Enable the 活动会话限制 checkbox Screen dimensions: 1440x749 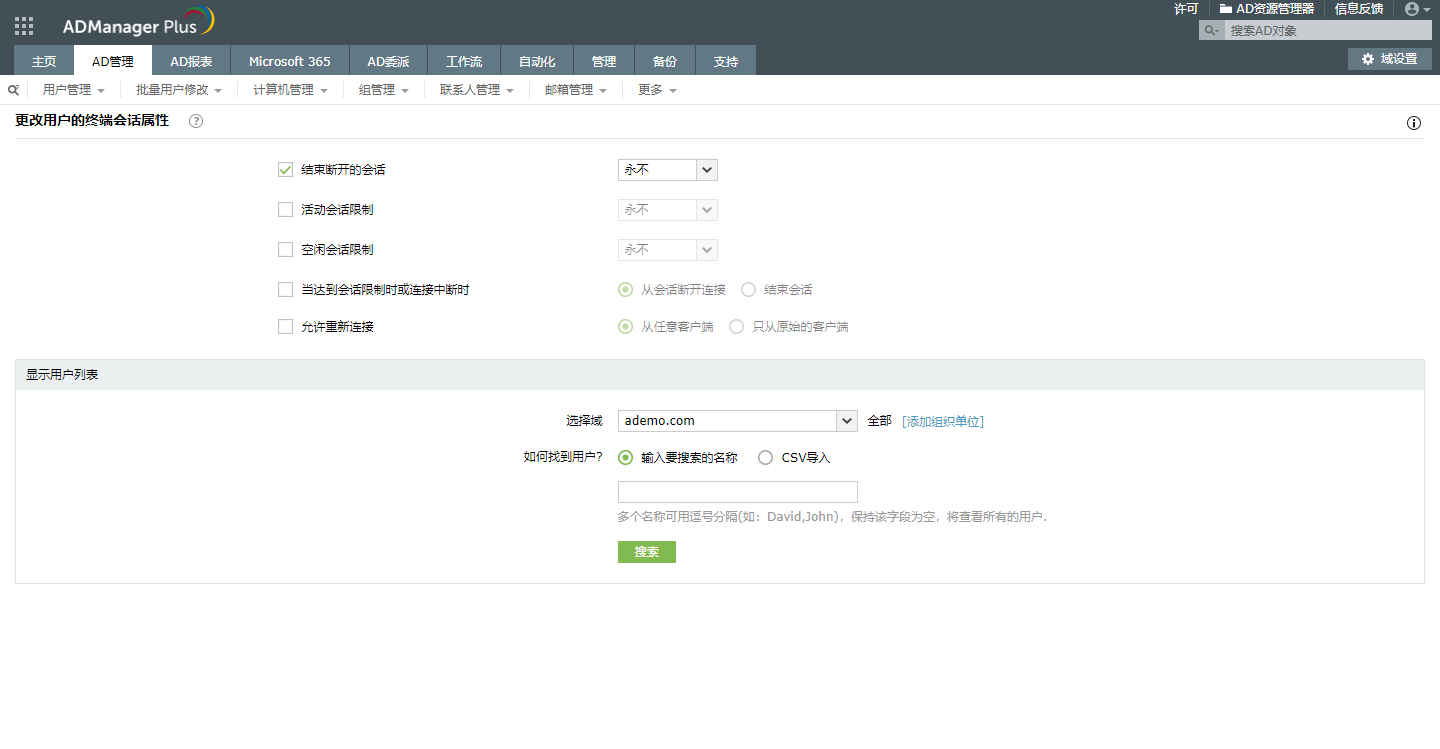[x=285, y=210]
